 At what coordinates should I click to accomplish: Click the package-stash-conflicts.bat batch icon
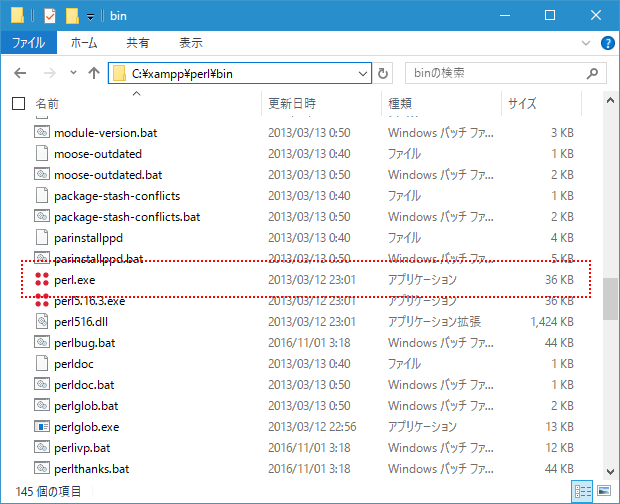pos(42,216)
